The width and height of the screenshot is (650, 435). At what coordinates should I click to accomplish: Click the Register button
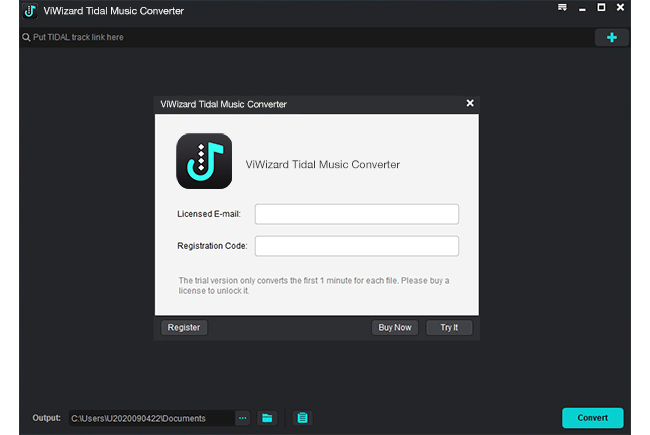point(184,328)
